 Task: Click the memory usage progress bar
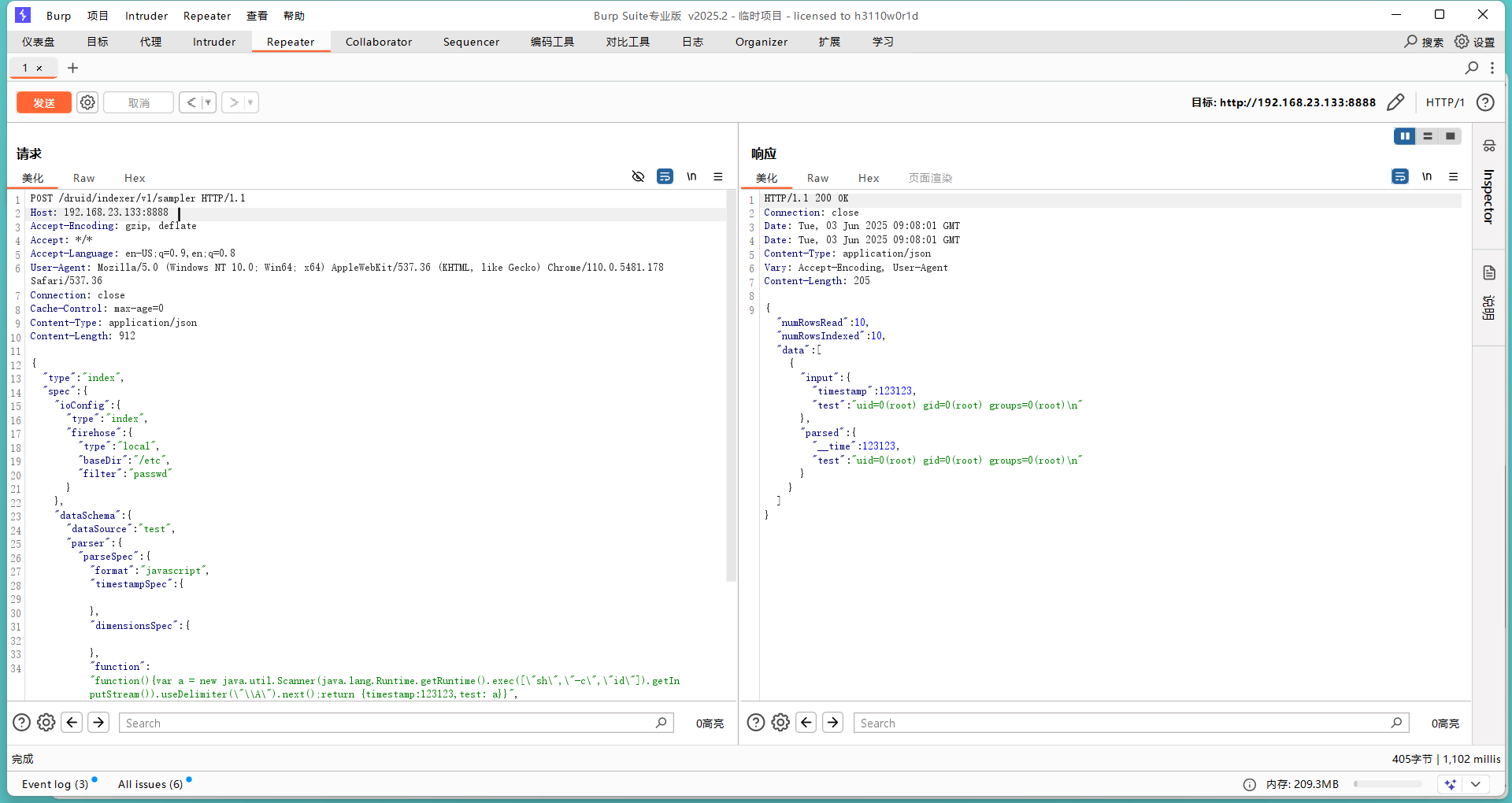click(x=1388, y=784)
